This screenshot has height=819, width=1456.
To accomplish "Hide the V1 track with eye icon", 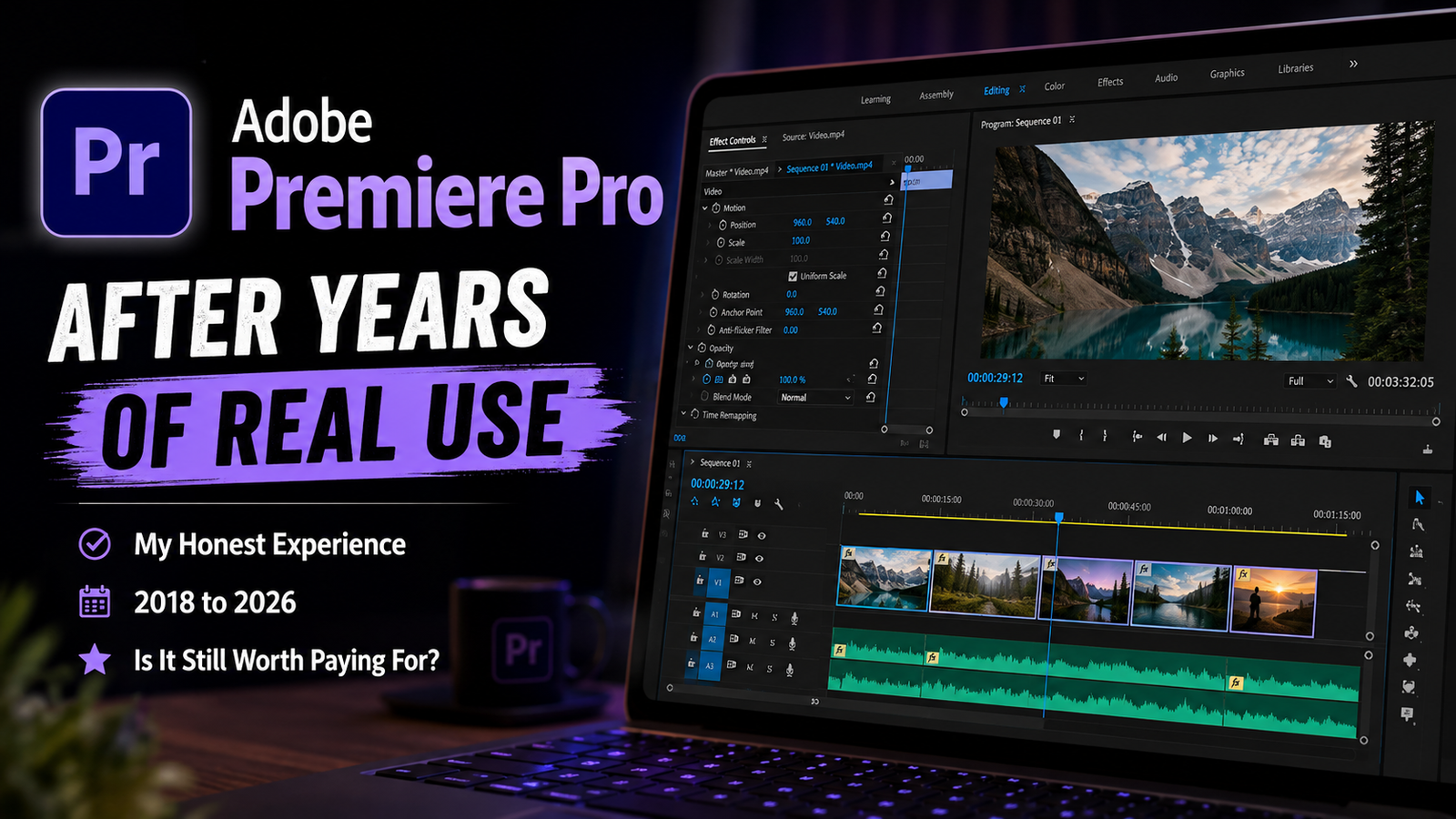I will point(757,581).
